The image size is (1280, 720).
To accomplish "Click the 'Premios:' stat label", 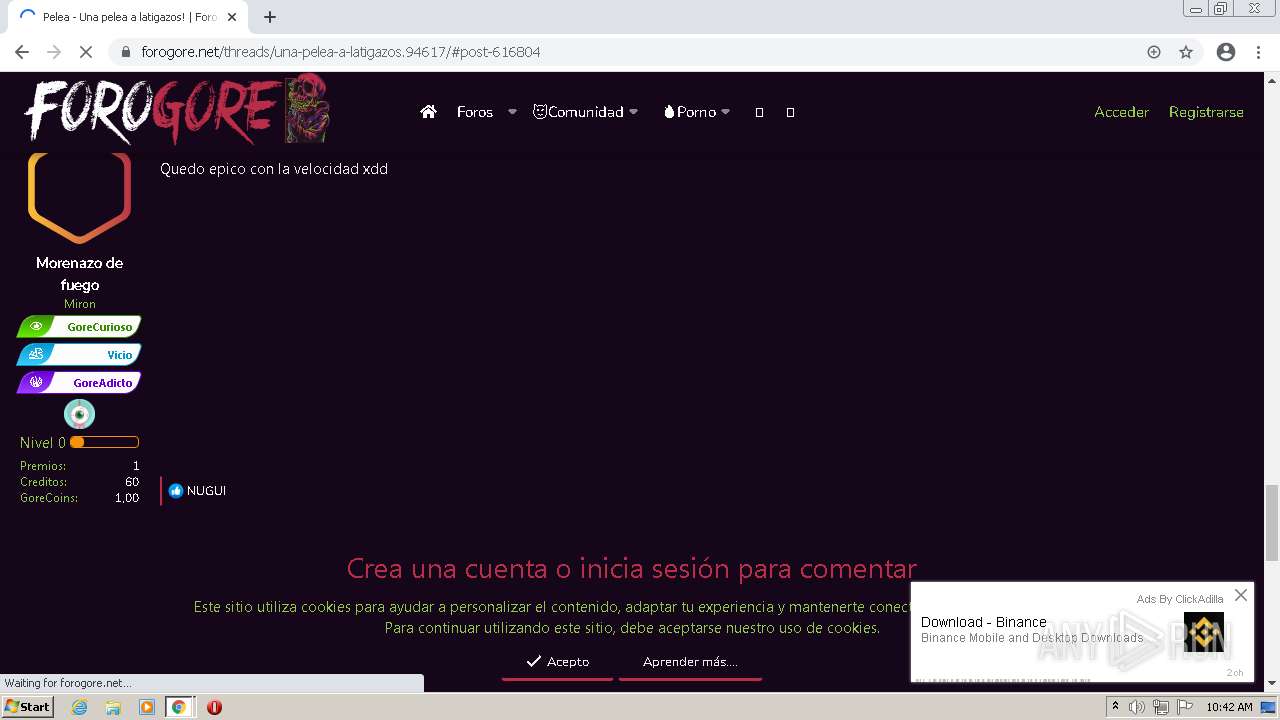I will tap(43, 466).
